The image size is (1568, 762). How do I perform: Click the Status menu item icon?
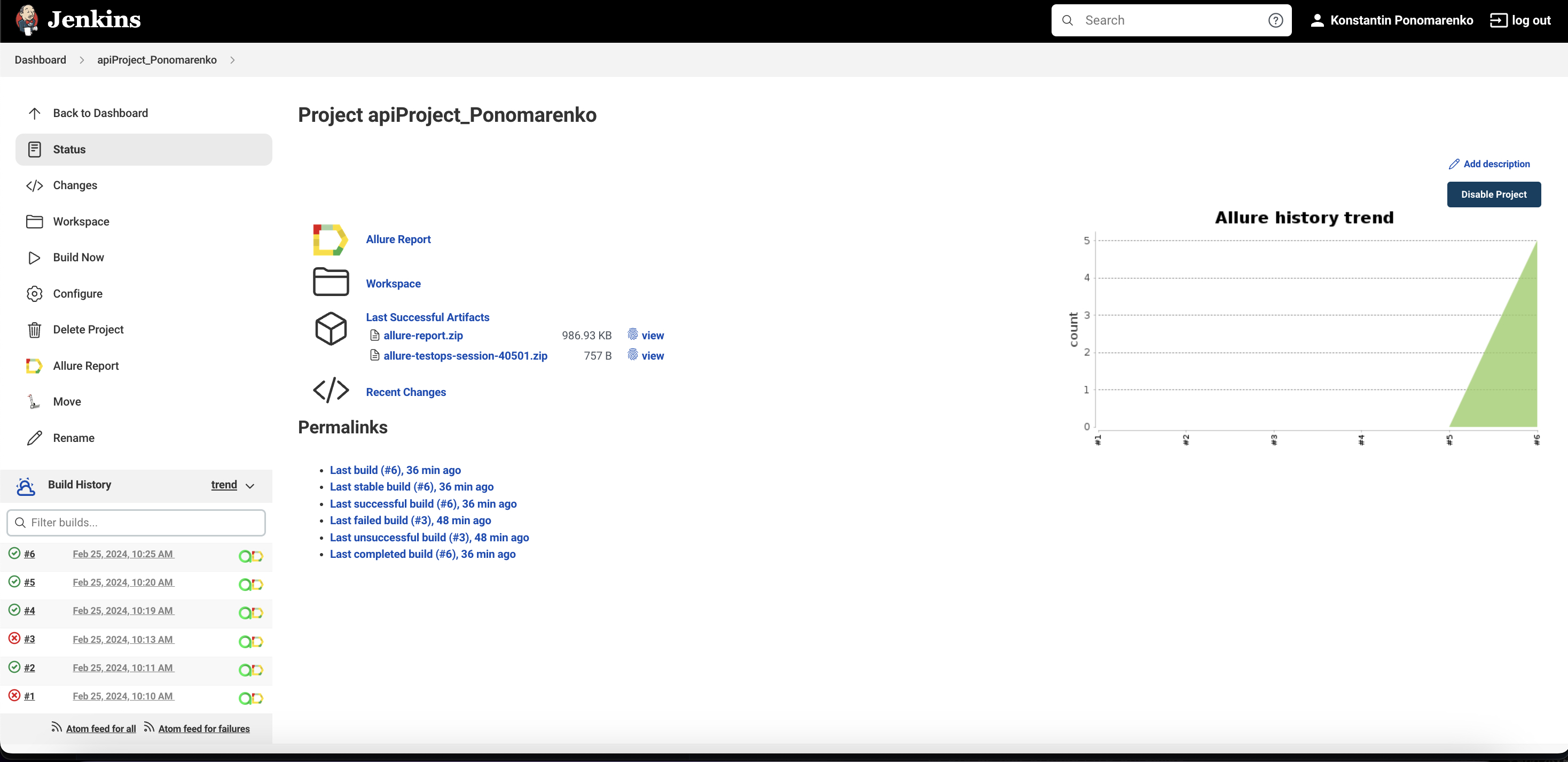(x=35, y=149)
